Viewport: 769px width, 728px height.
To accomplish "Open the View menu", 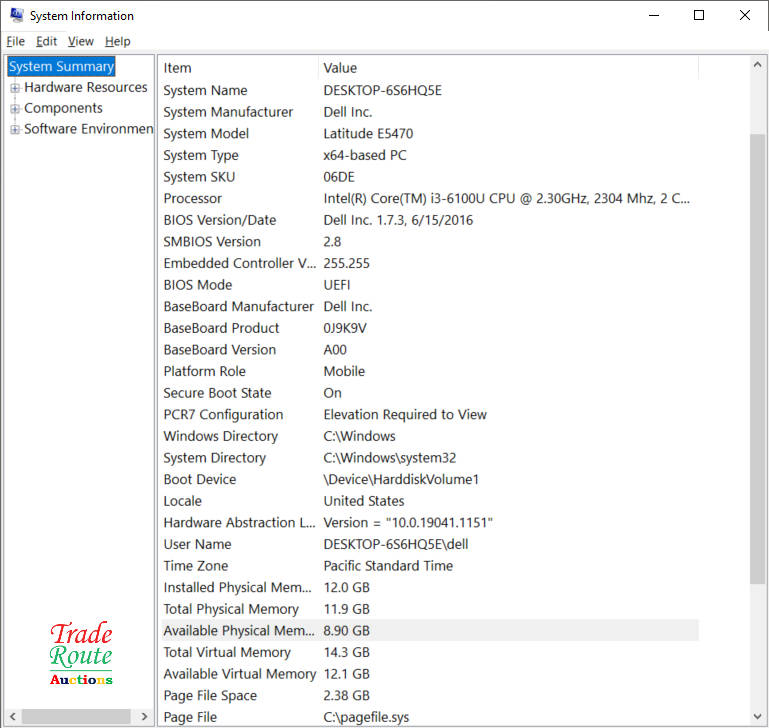I will coord(80,41).
